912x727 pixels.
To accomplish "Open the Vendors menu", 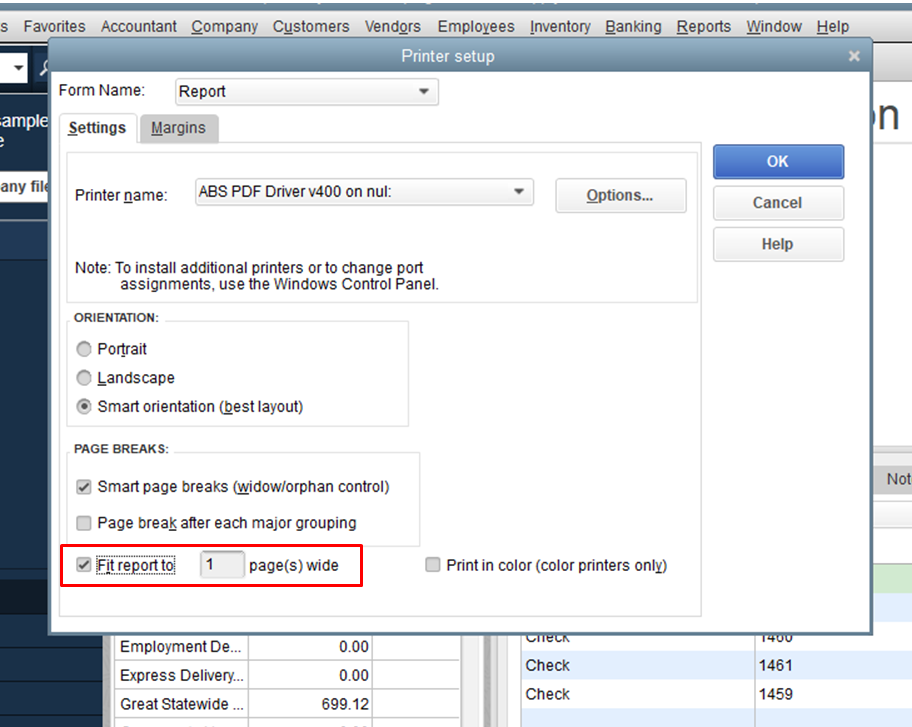I will 393,26.
